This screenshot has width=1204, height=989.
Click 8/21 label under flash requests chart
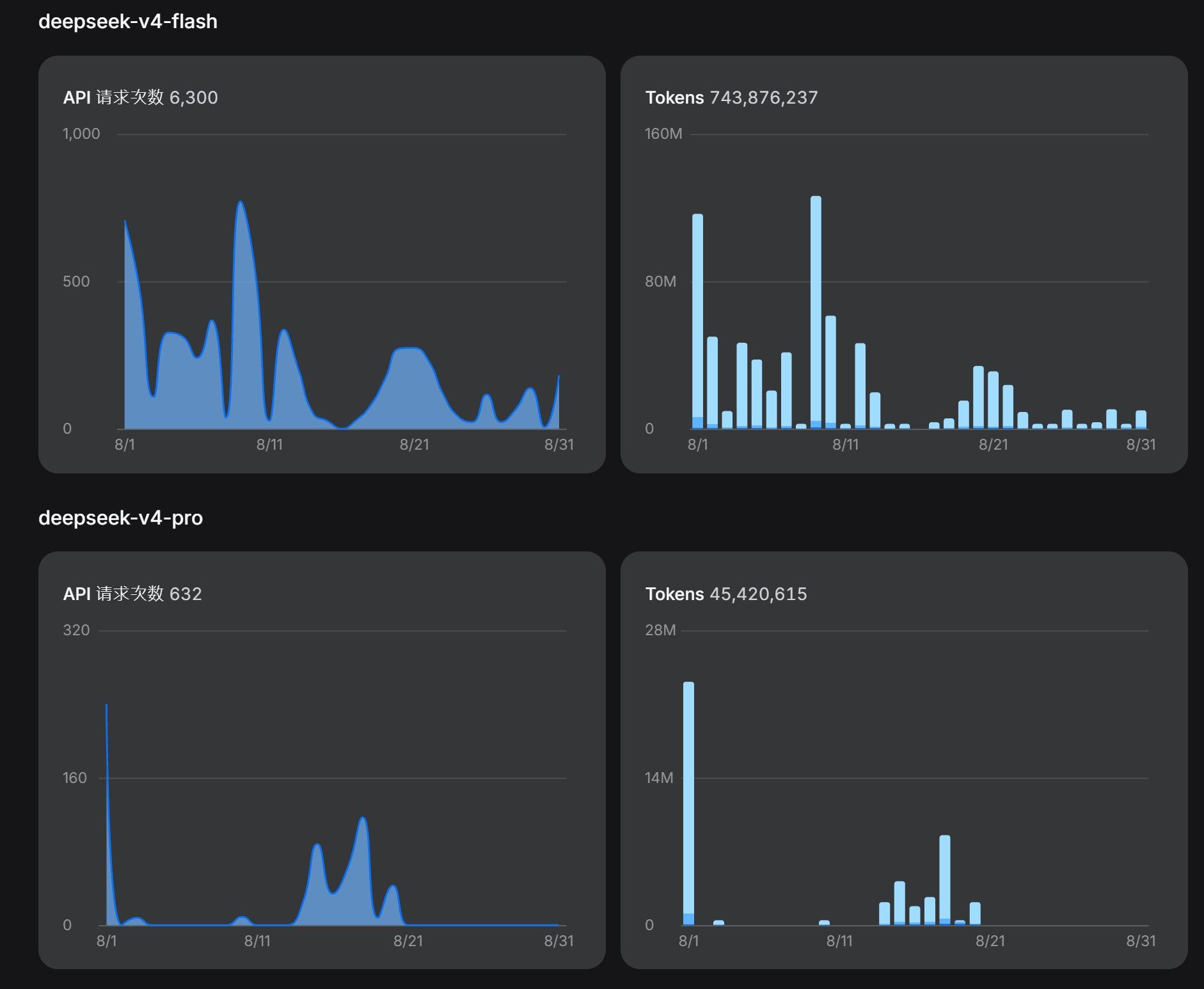tap(415, 445)
